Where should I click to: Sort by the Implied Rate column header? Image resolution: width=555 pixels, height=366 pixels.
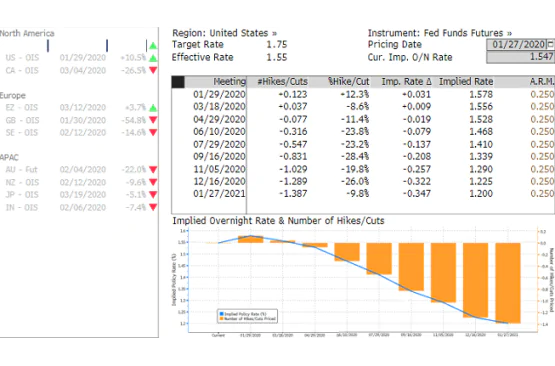466,82
